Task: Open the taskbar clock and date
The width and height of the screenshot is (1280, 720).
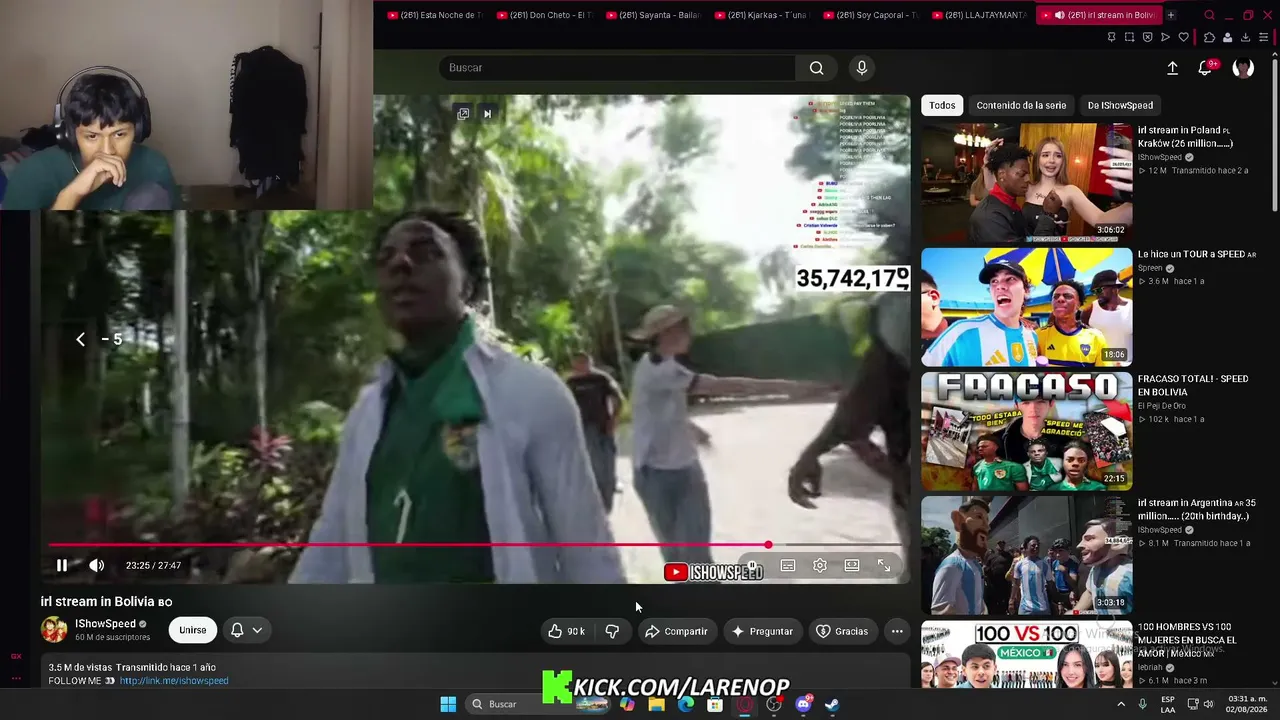Action: coord(1246,704)
